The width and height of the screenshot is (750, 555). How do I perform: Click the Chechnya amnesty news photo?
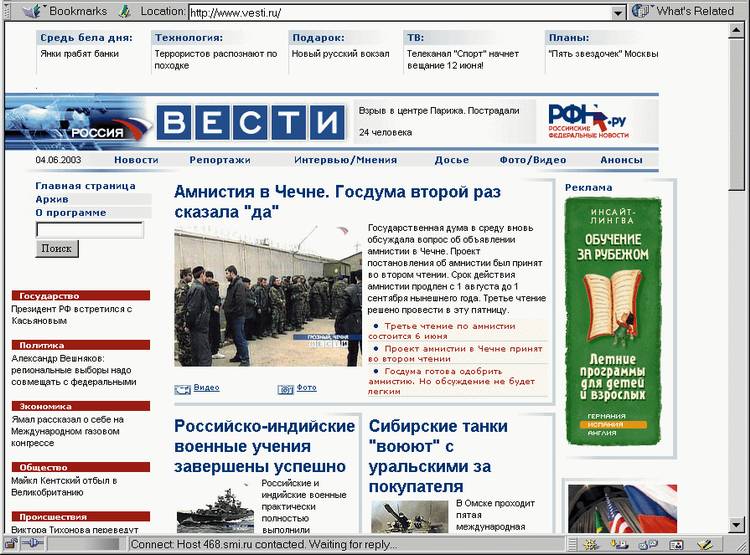coord(268,297)
